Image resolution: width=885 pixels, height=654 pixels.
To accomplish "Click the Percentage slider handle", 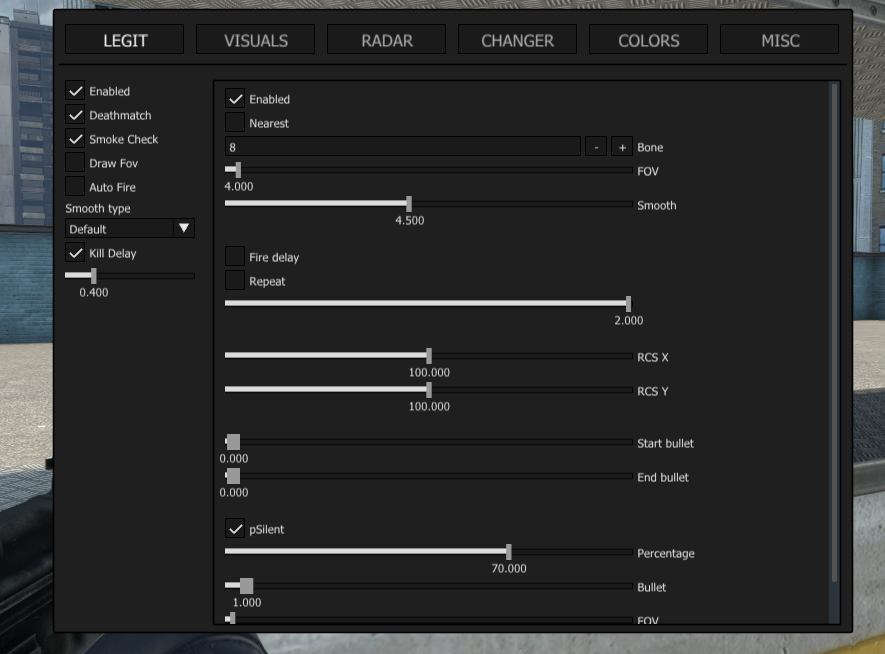I will pos(507,552).
